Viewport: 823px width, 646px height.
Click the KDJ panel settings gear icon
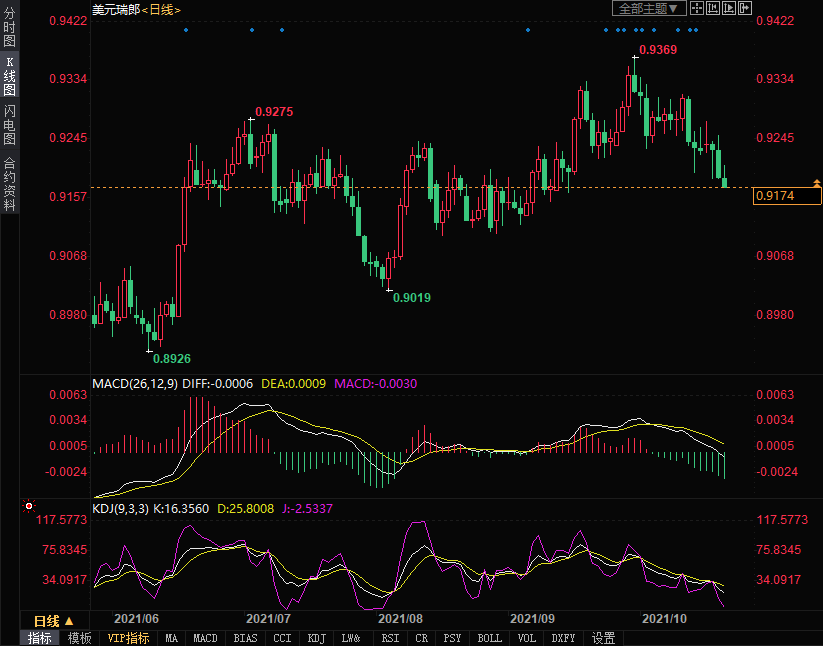click(x=28, y=509)
